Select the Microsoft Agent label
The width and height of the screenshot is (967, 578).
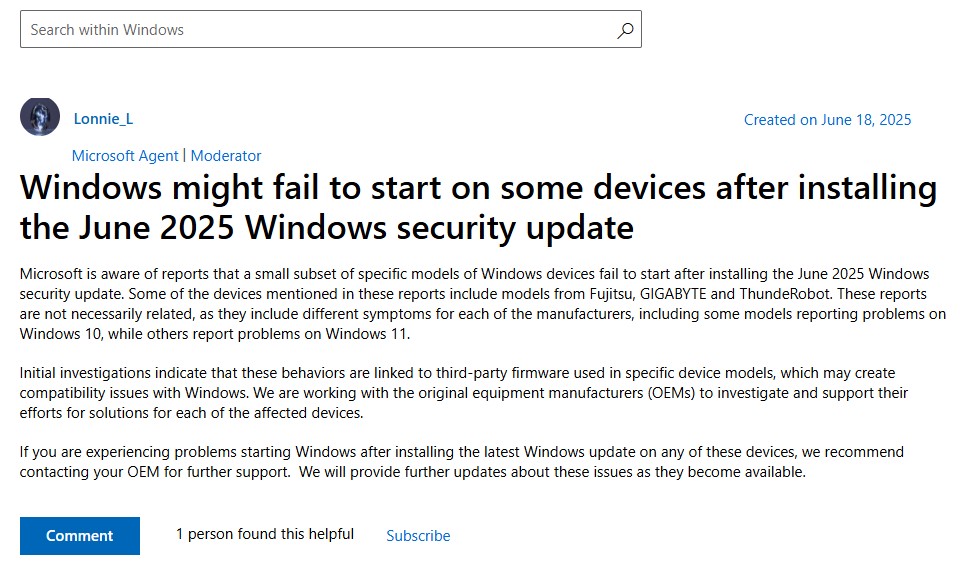(125, 156)
